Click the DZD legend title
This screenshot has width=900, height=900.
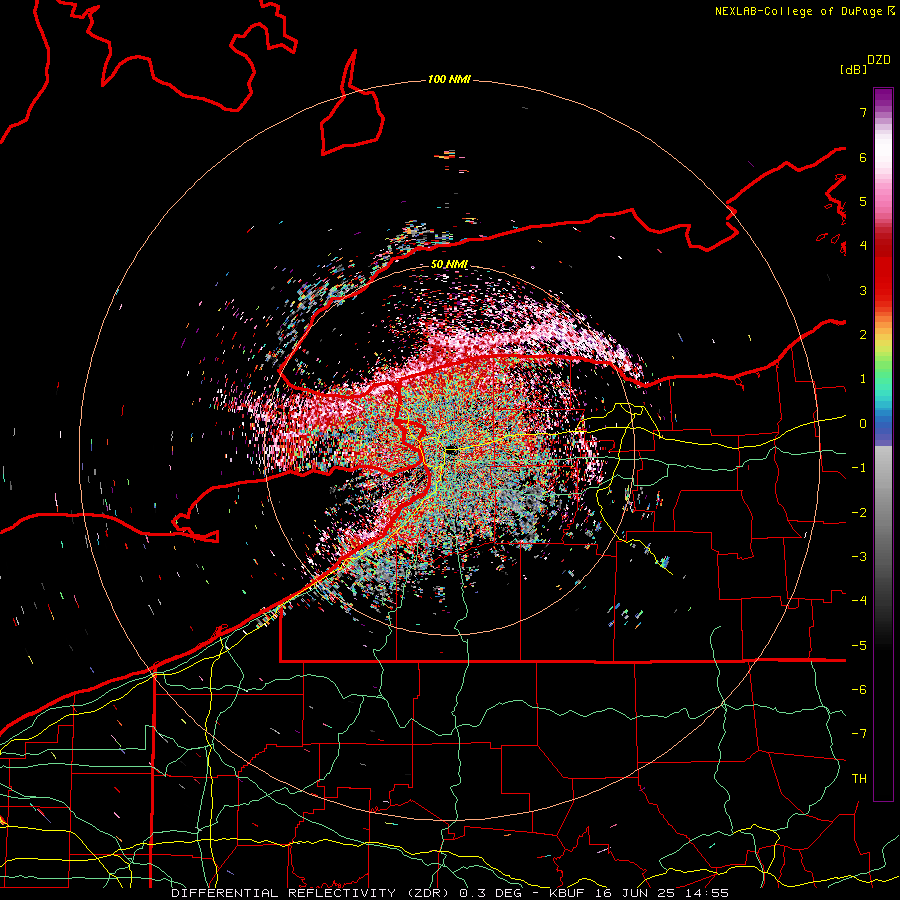click(879, 60)
